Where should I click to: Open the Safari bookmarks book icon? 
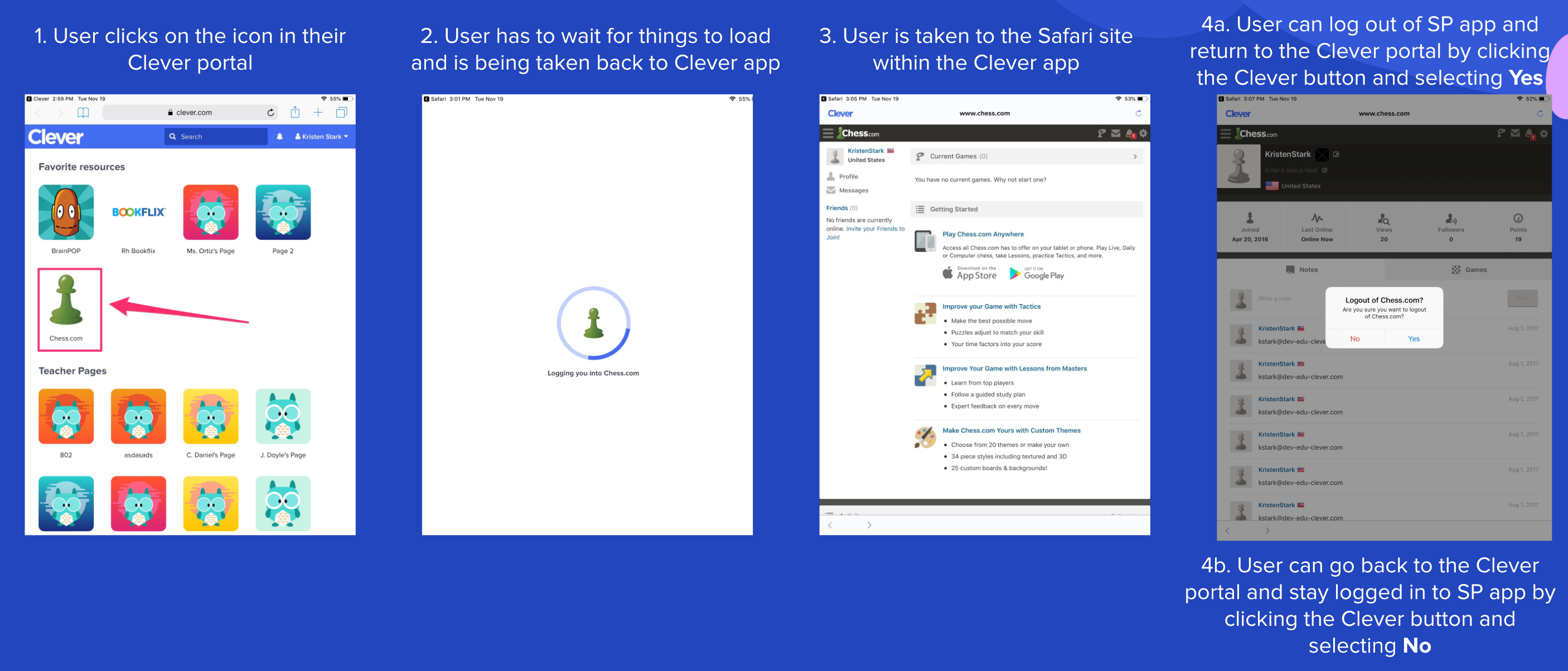(84, 113)
